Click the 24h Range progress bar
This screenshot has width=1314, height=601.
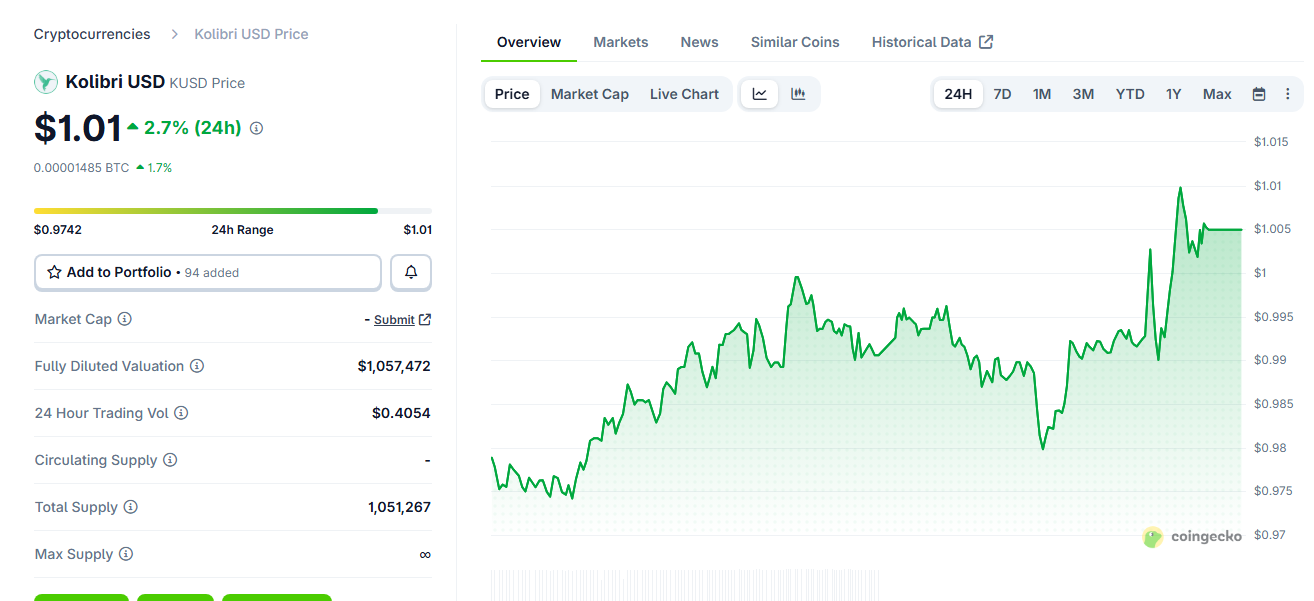point(233,211)
